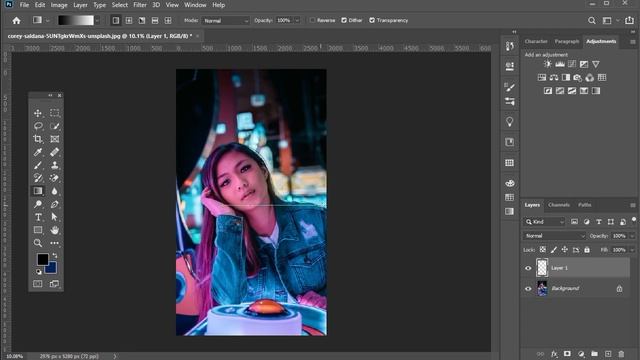Image resolution: width=640 pixels, height=360 pixels.
Task: Switch to the Character tab
Action: tap(536, 41)
